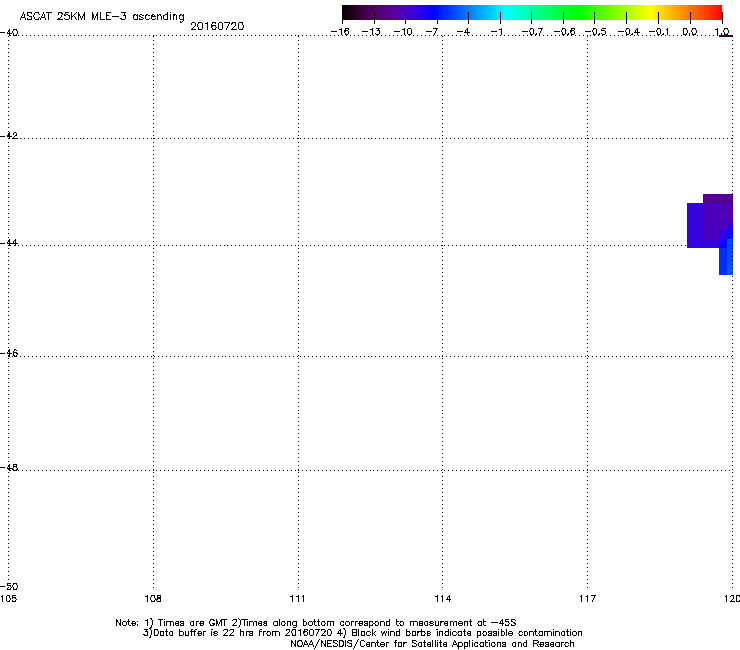Click the latitude axis label -50

(x=9, y=586)
